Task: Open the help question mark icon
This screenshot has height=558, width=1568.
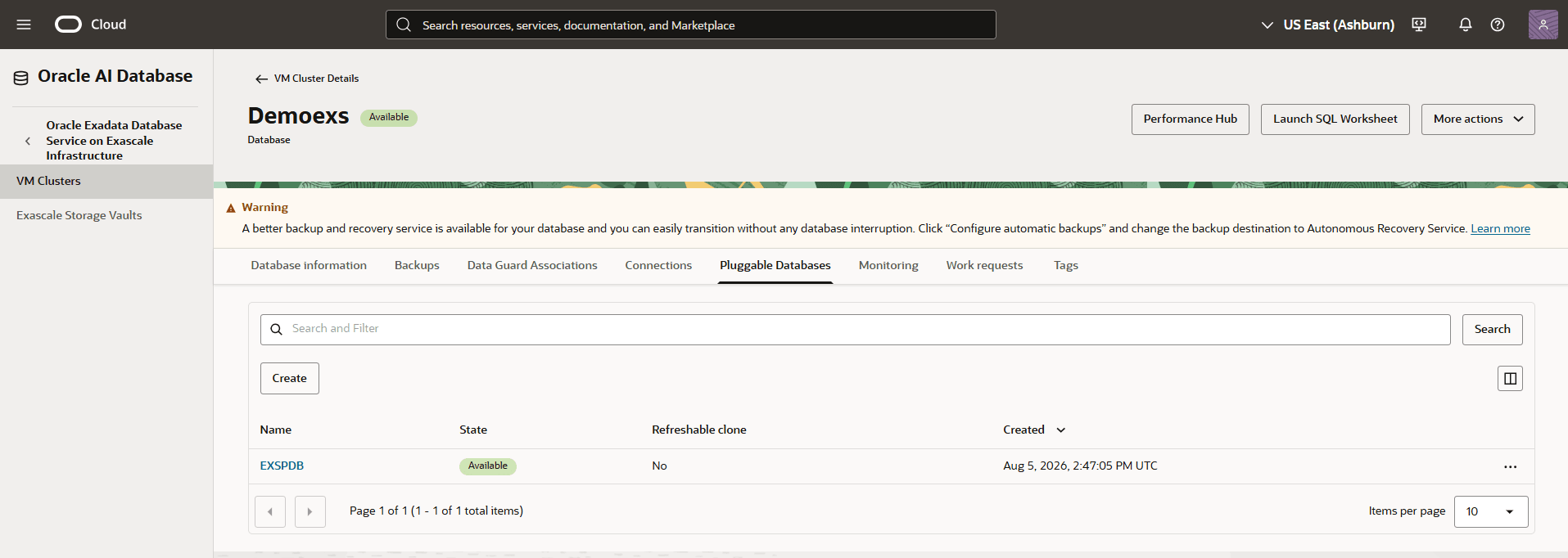Action: [1498, 25]
